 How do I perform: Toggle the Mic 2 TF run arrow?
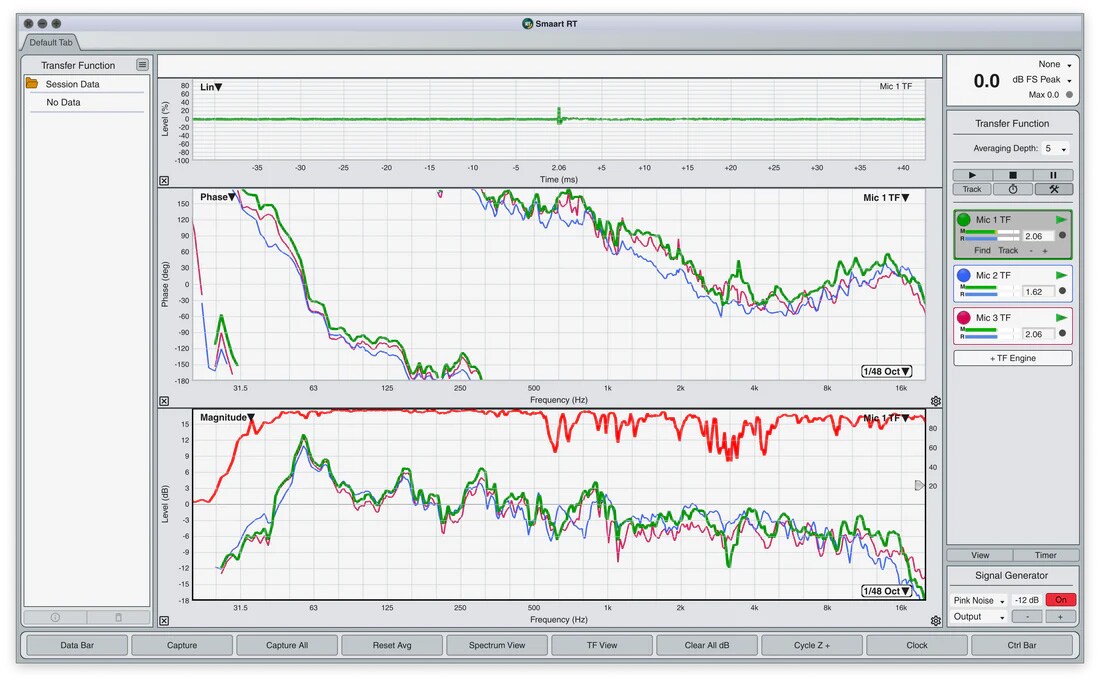[1061, 275]
